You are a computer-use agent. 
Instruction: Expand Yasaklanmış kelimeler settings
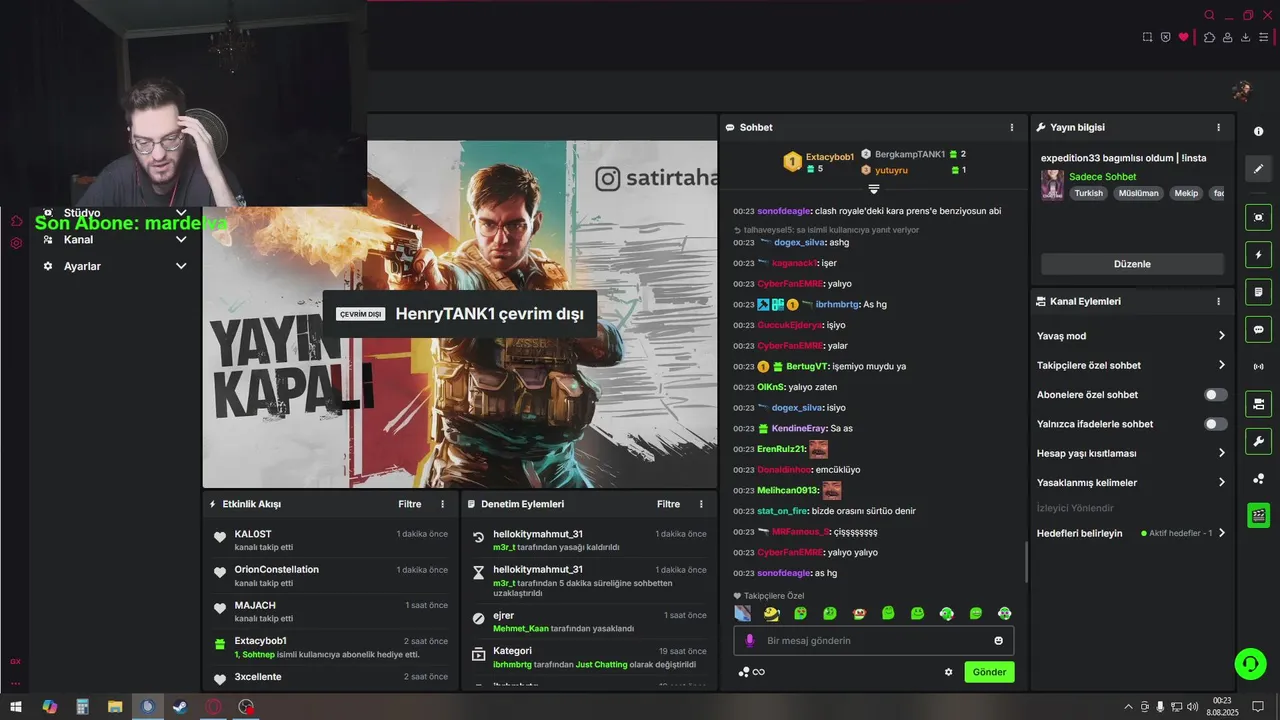point(1221,482)
